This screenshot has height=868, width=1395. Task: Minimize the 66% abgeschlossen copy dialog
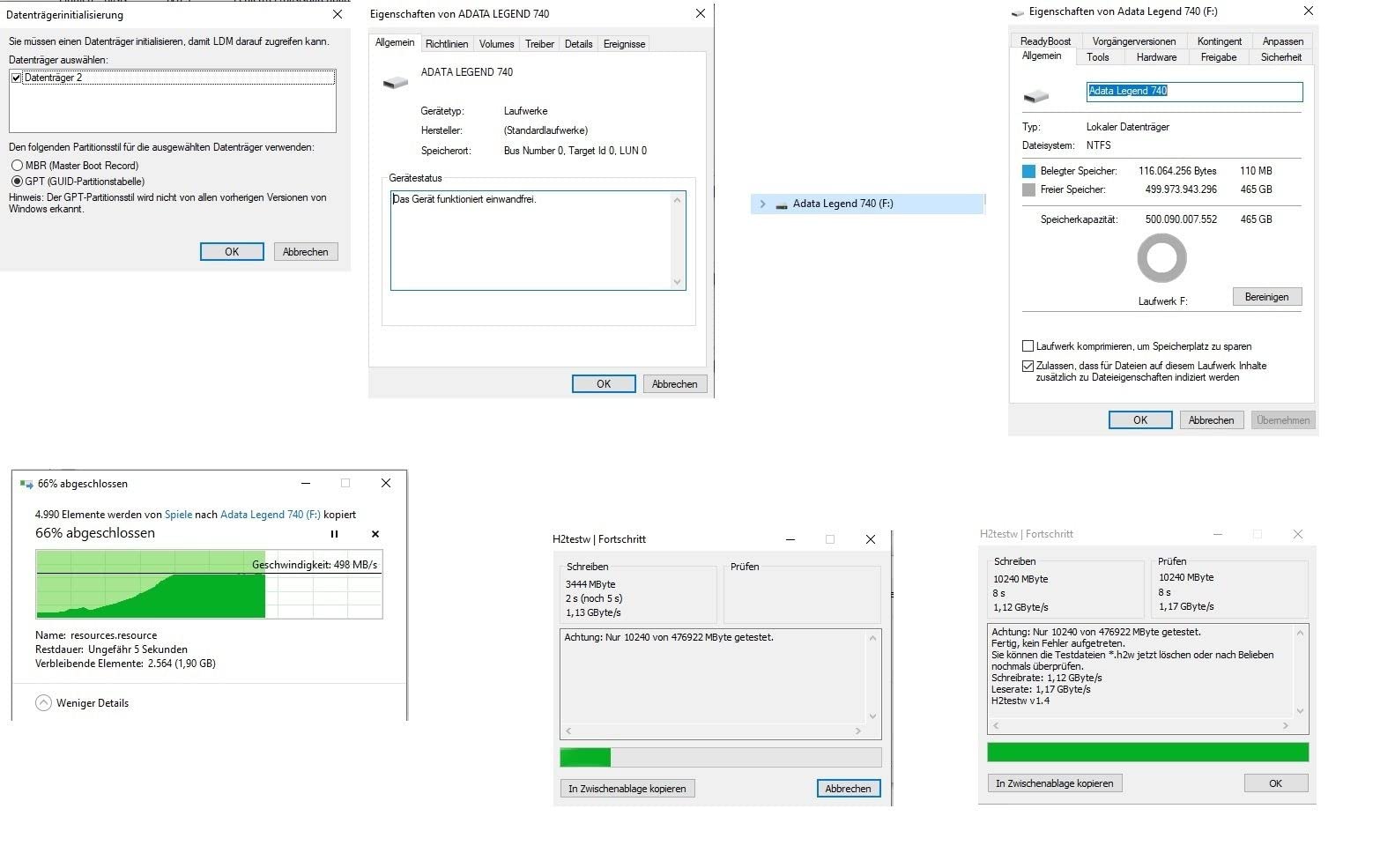point(306,483)
